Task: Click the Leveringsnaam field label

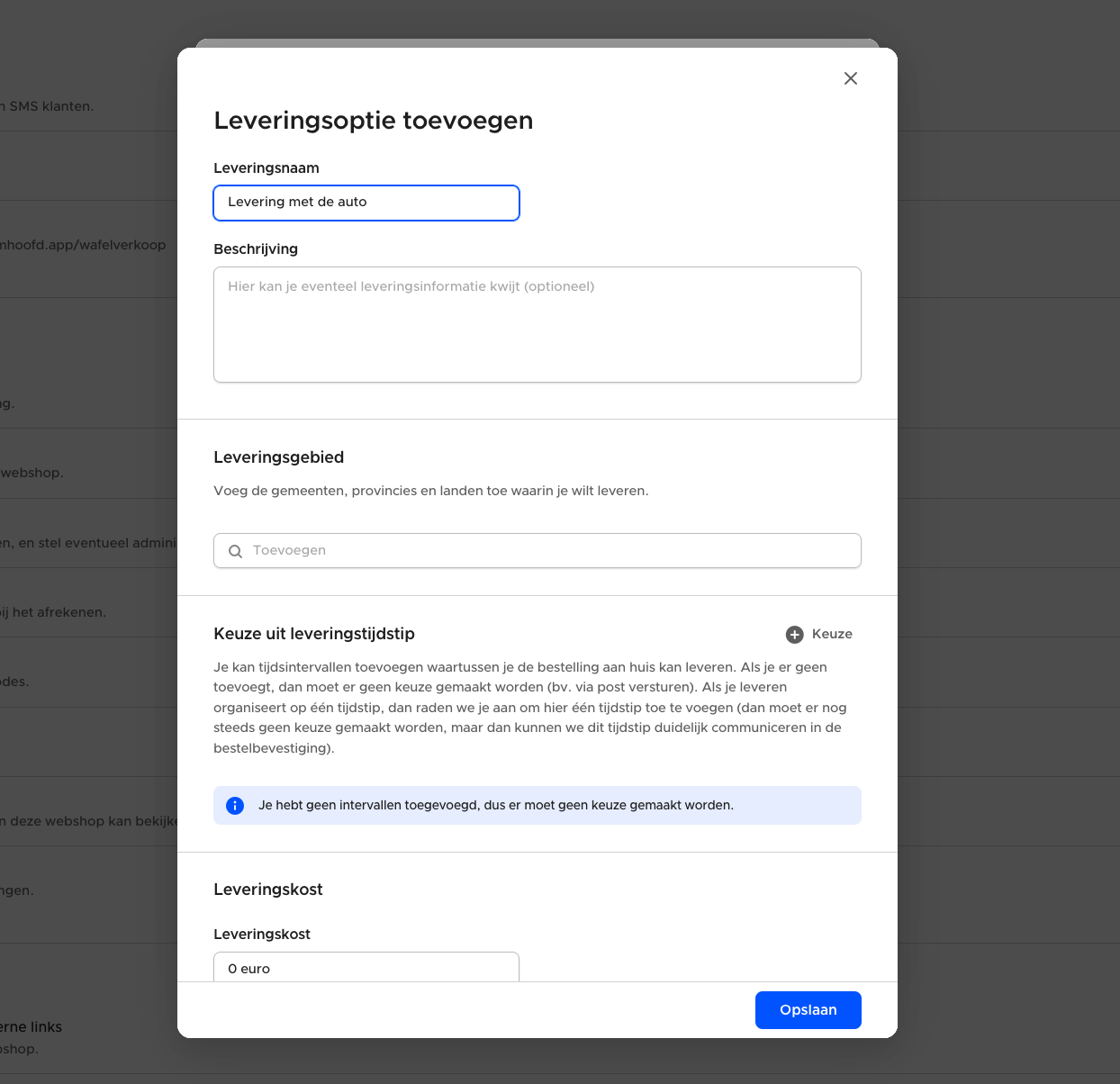Action: tap(266, 168)
